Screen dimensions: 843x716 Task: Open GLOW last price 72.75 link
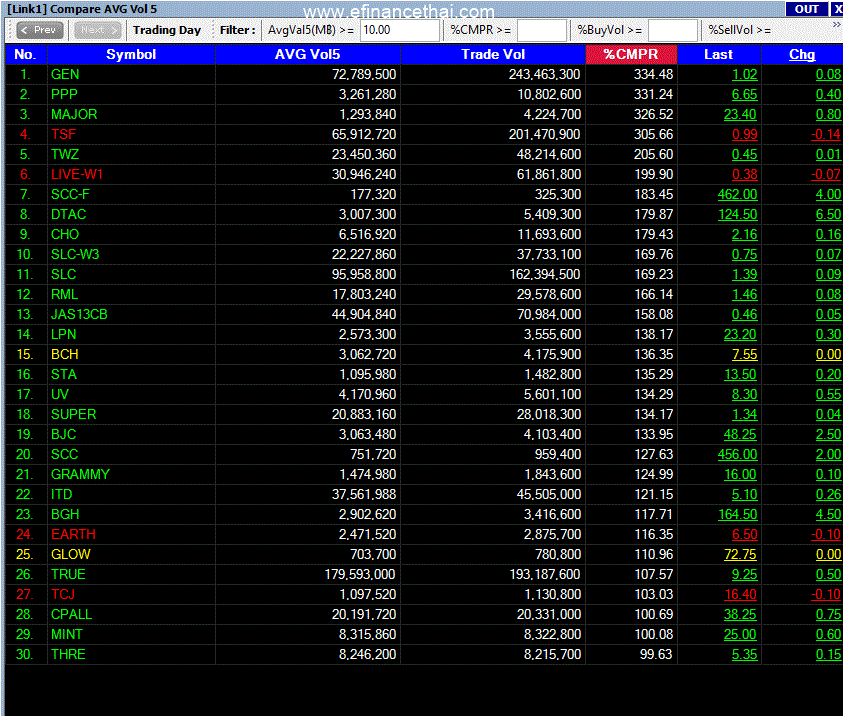tap(740, 554)
